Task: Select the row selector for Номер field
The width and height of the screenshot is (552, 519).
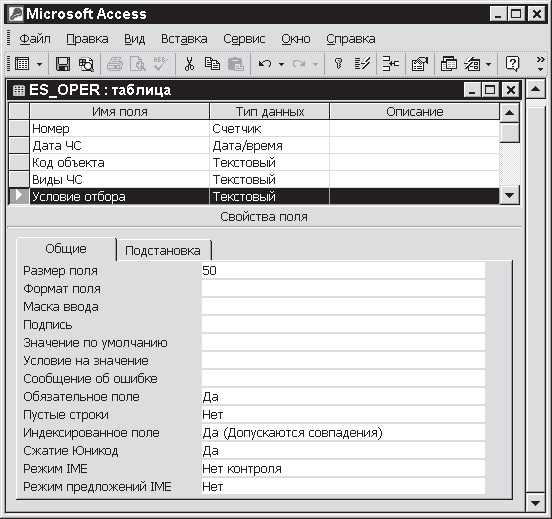Action: 19,129
